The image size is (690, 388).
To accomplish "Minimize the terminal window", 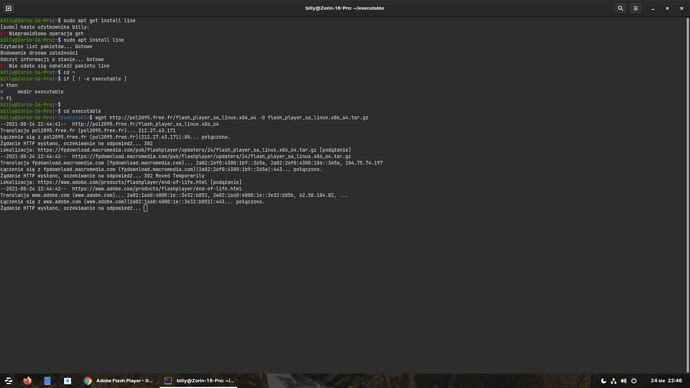I will pyautogui.click(x=653, y=8).
